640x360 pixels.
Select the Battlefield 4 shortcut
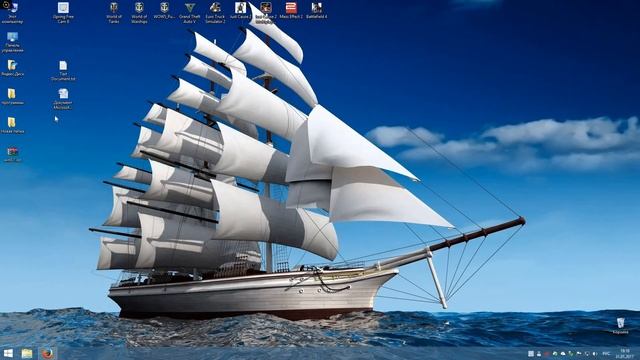coord(316,11)
